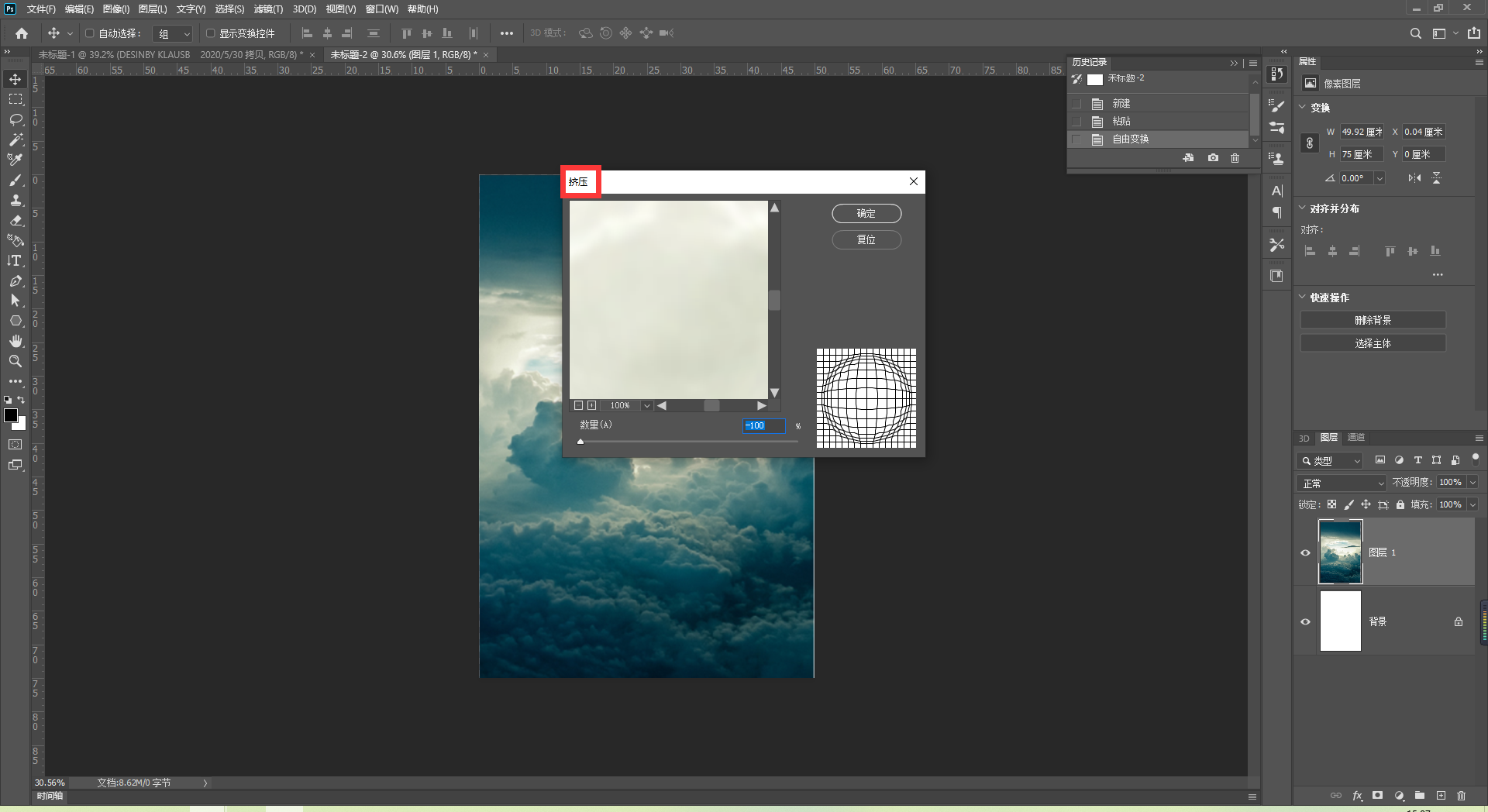Select the Eraser tool
1488x812 pixels.
[x=15, y=221]
